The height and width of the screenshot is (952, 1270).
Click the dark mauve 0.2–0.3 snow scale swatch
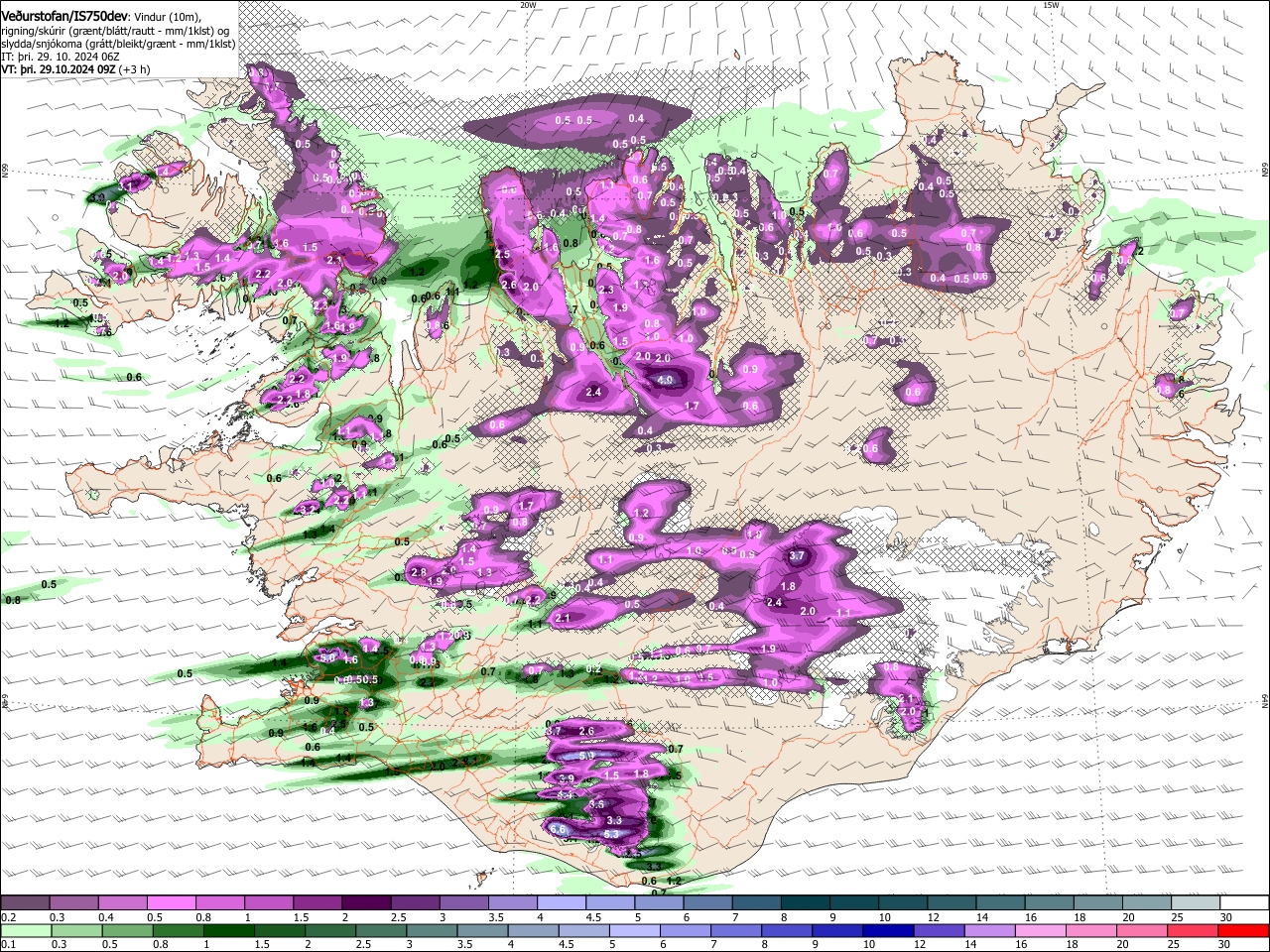[x=25, y=903]
